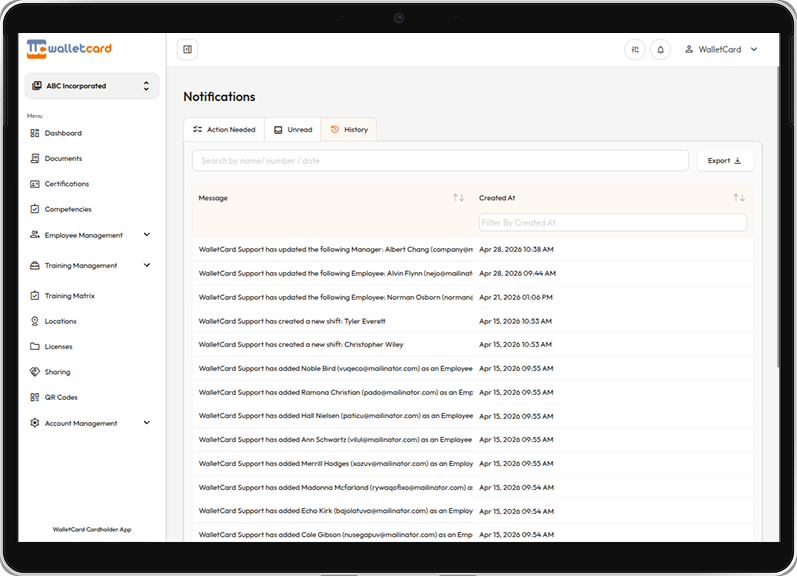Click the Training Management icon
Screen dimensions: 797x576
click(35, 265)
